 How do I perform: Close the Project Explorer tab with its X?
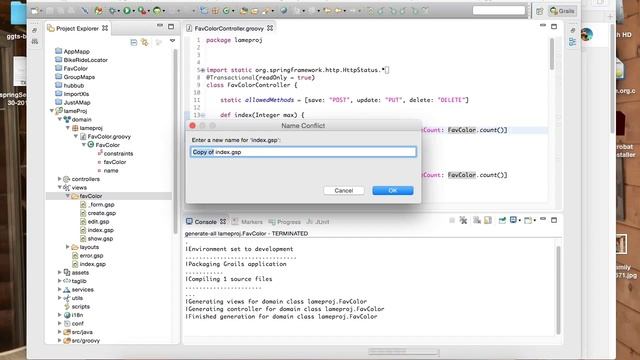[x=105, y=28]
